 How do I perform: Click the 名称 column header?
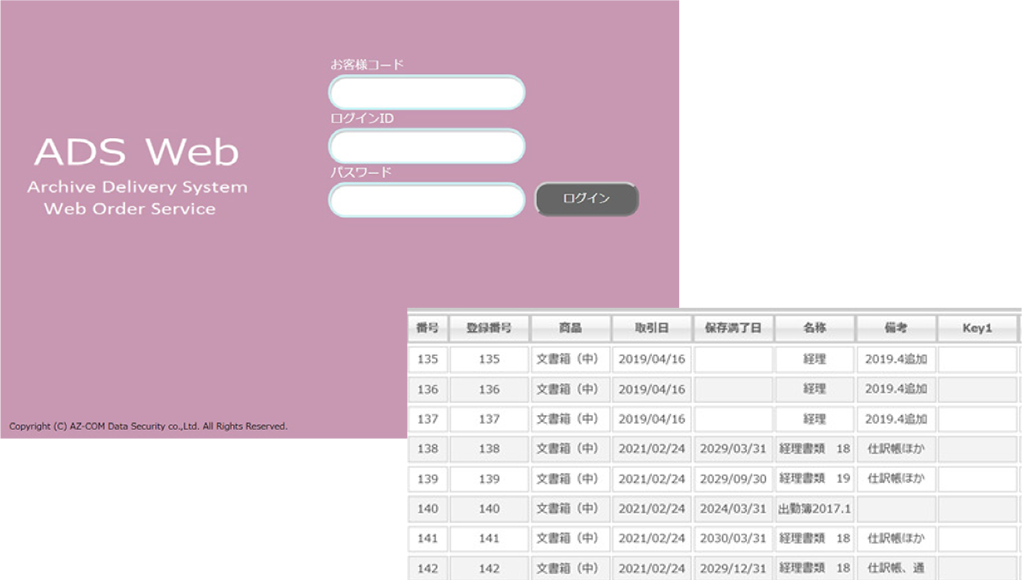[815, 329]
